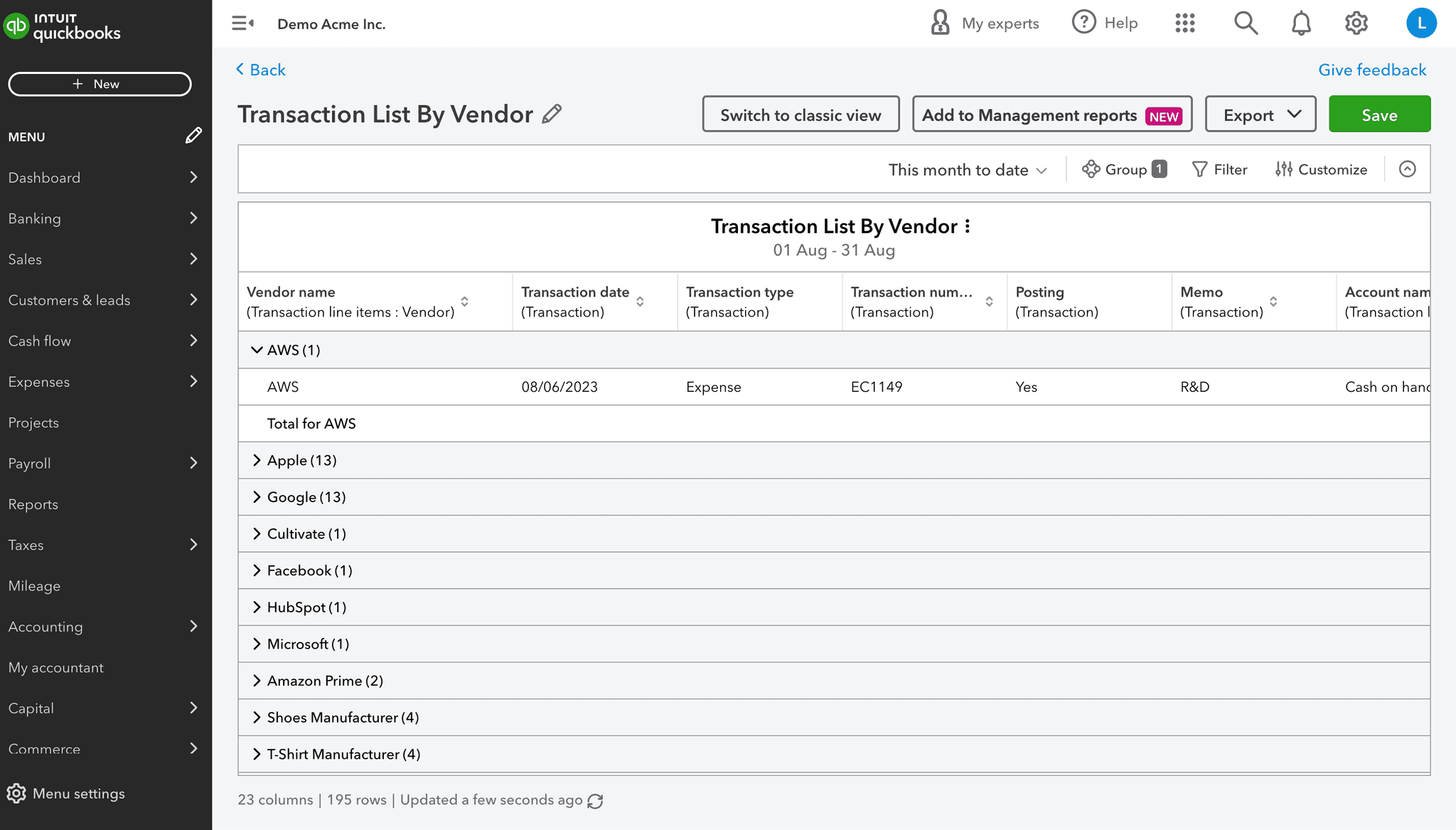The height and width of the screenshot is (830, 1456).
Task: Open the settings gear icon
Action: coord(1356,23)
